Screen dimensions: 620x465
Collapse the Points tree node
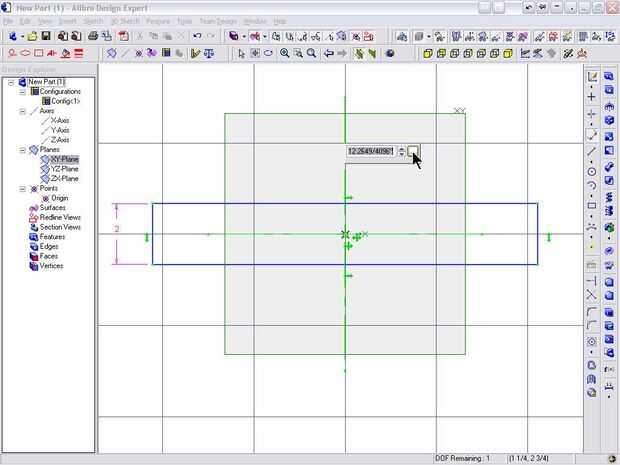pyautogui.click(x=23, y=189)
